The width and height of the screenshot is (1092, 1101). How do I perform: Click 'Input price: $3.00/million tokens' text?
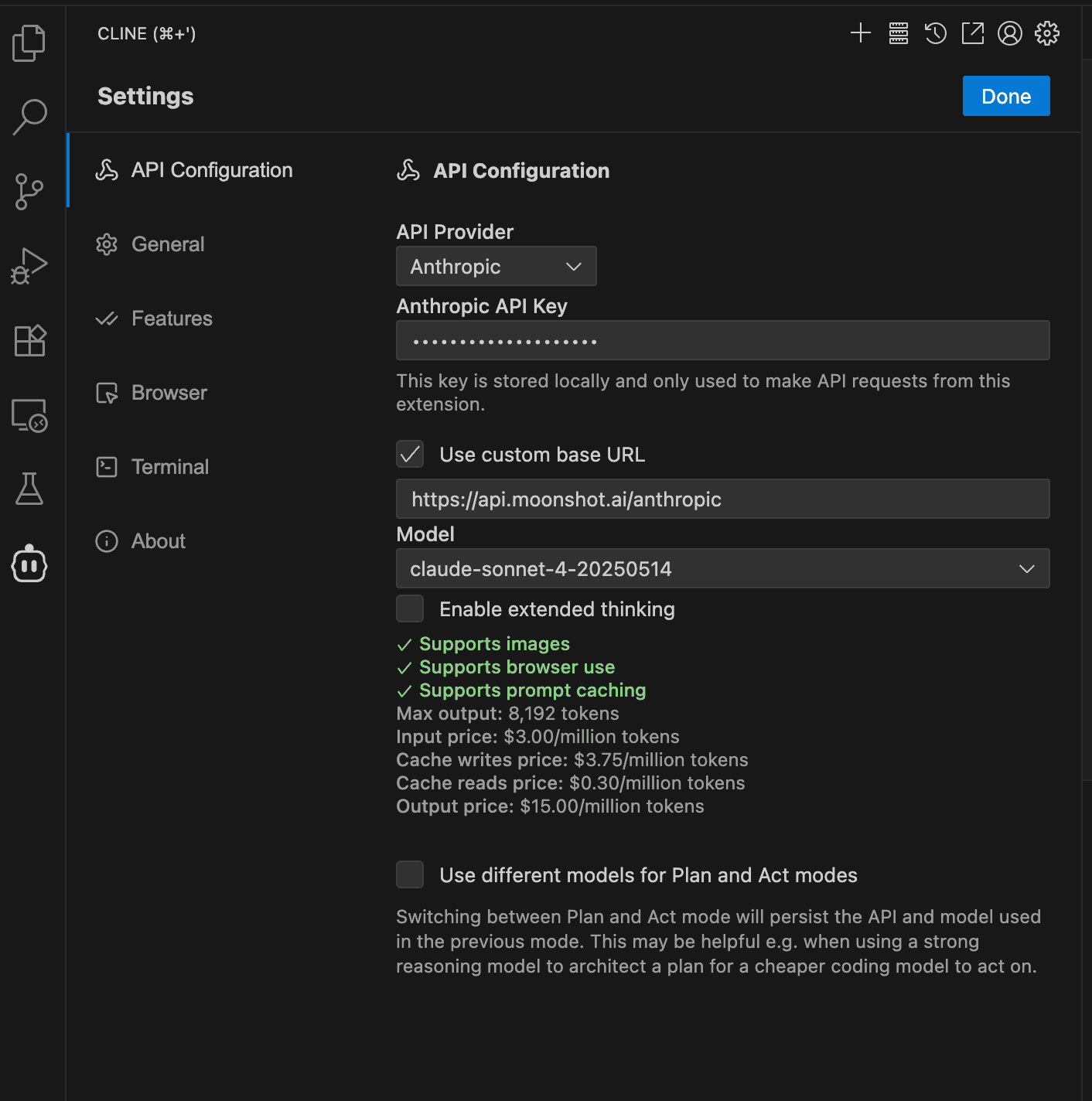point(537,737)
